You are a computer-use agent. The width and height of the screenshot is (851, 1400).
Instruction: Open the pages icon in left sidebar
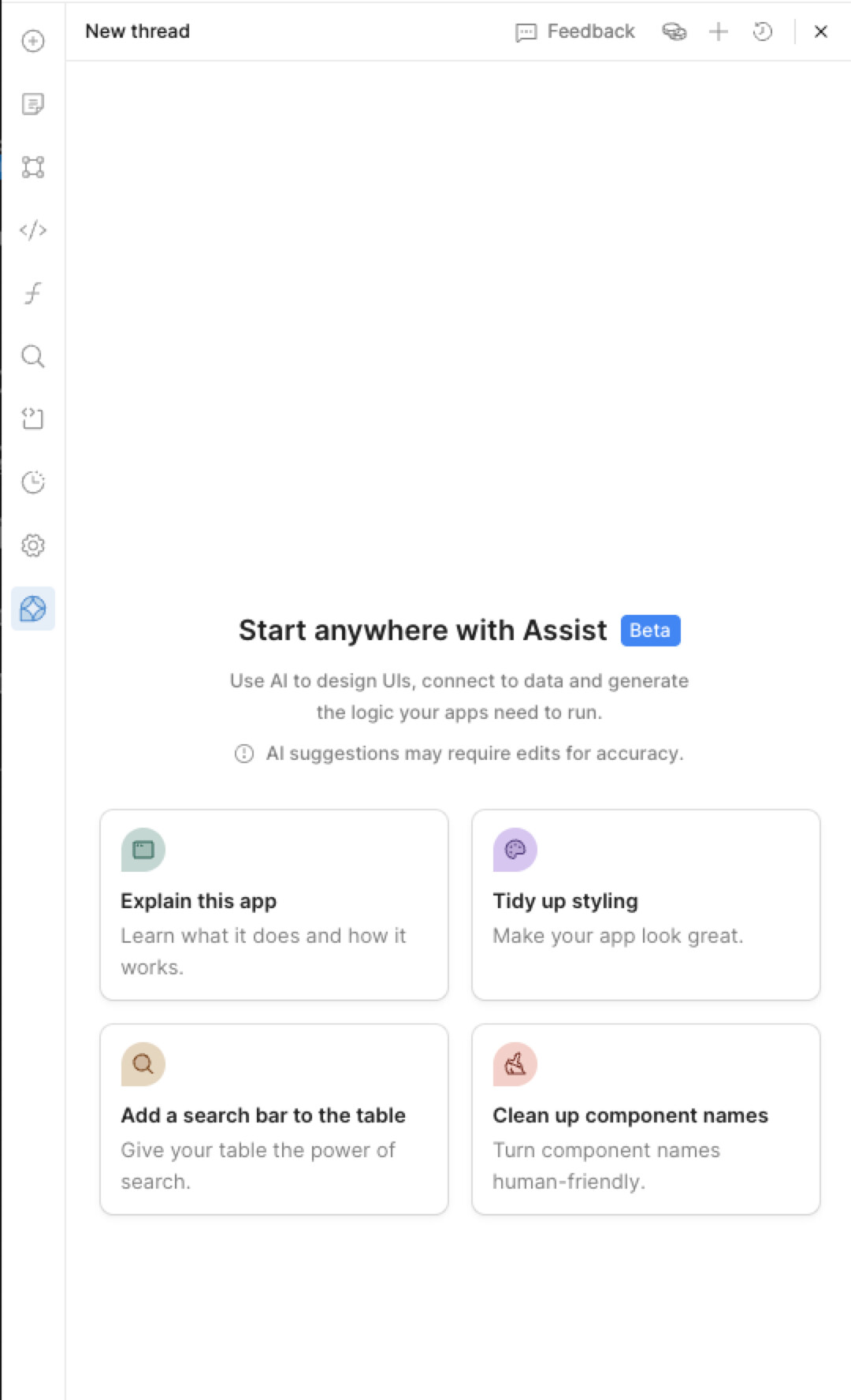tap(33, 104)
